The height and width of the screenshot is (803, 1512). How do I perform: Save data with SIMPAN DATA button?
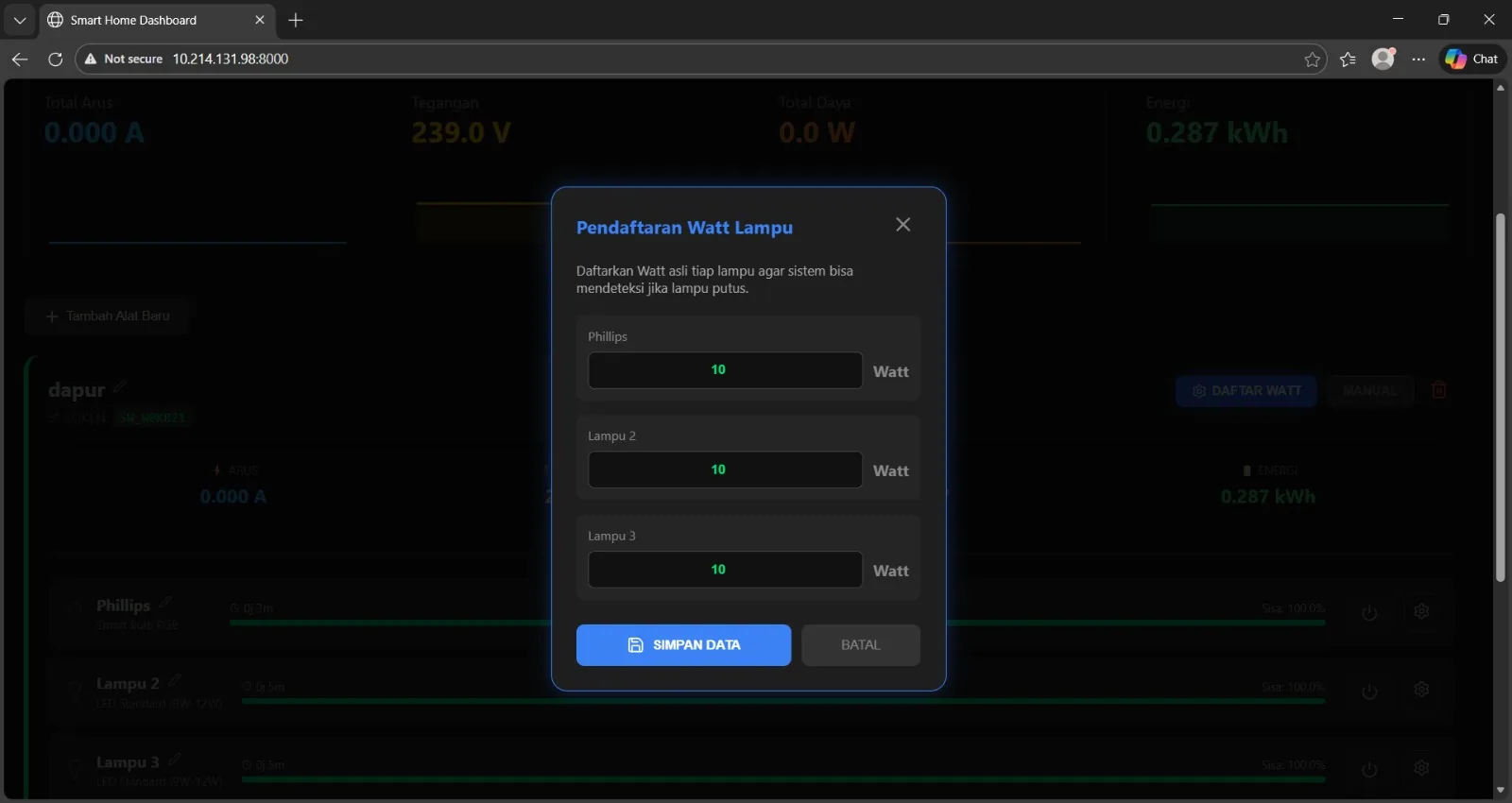pos(683,645)
